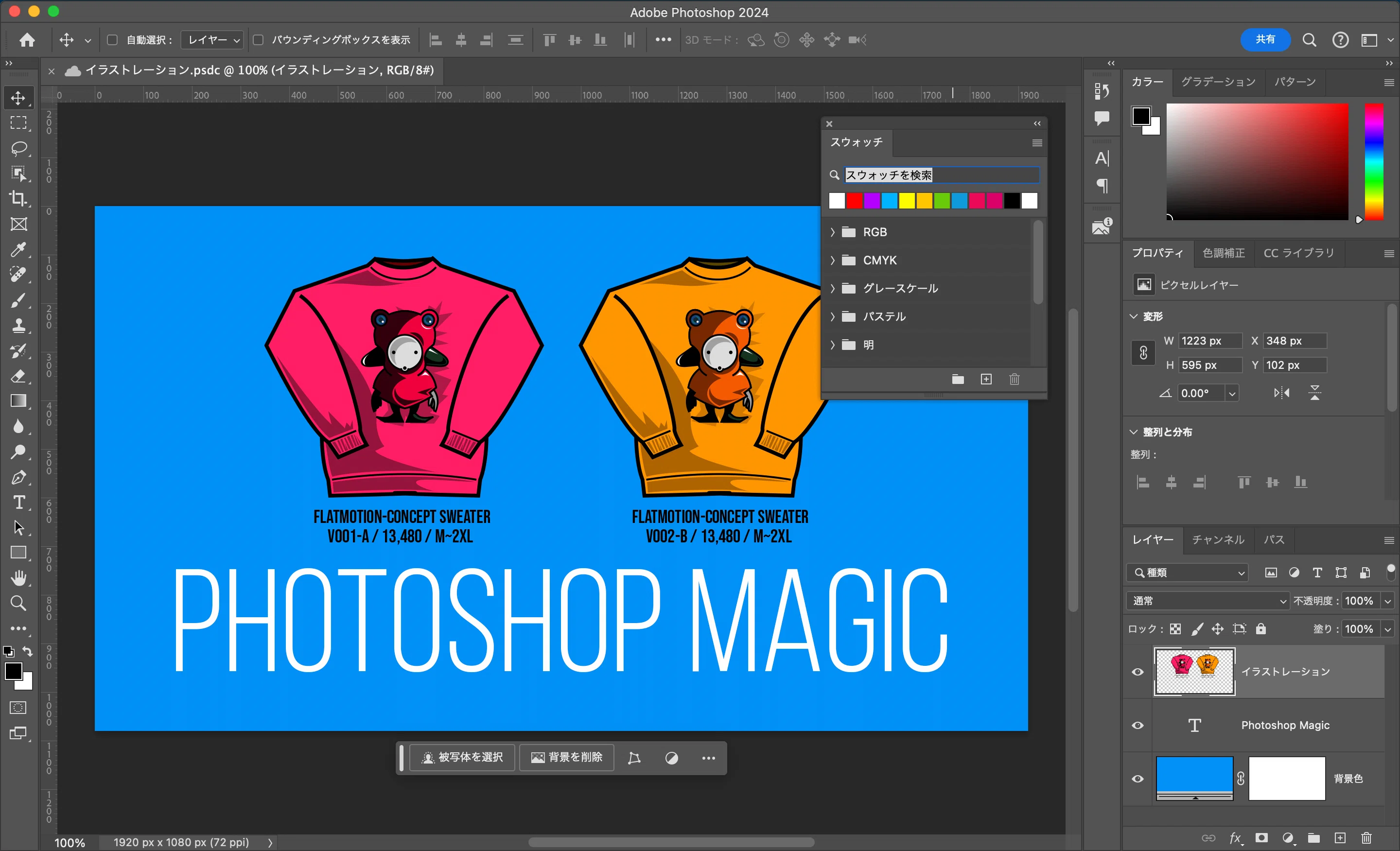Select the Object Selection tool
The width and height of the screenshot is (1400, 851).
click(19, 174)
